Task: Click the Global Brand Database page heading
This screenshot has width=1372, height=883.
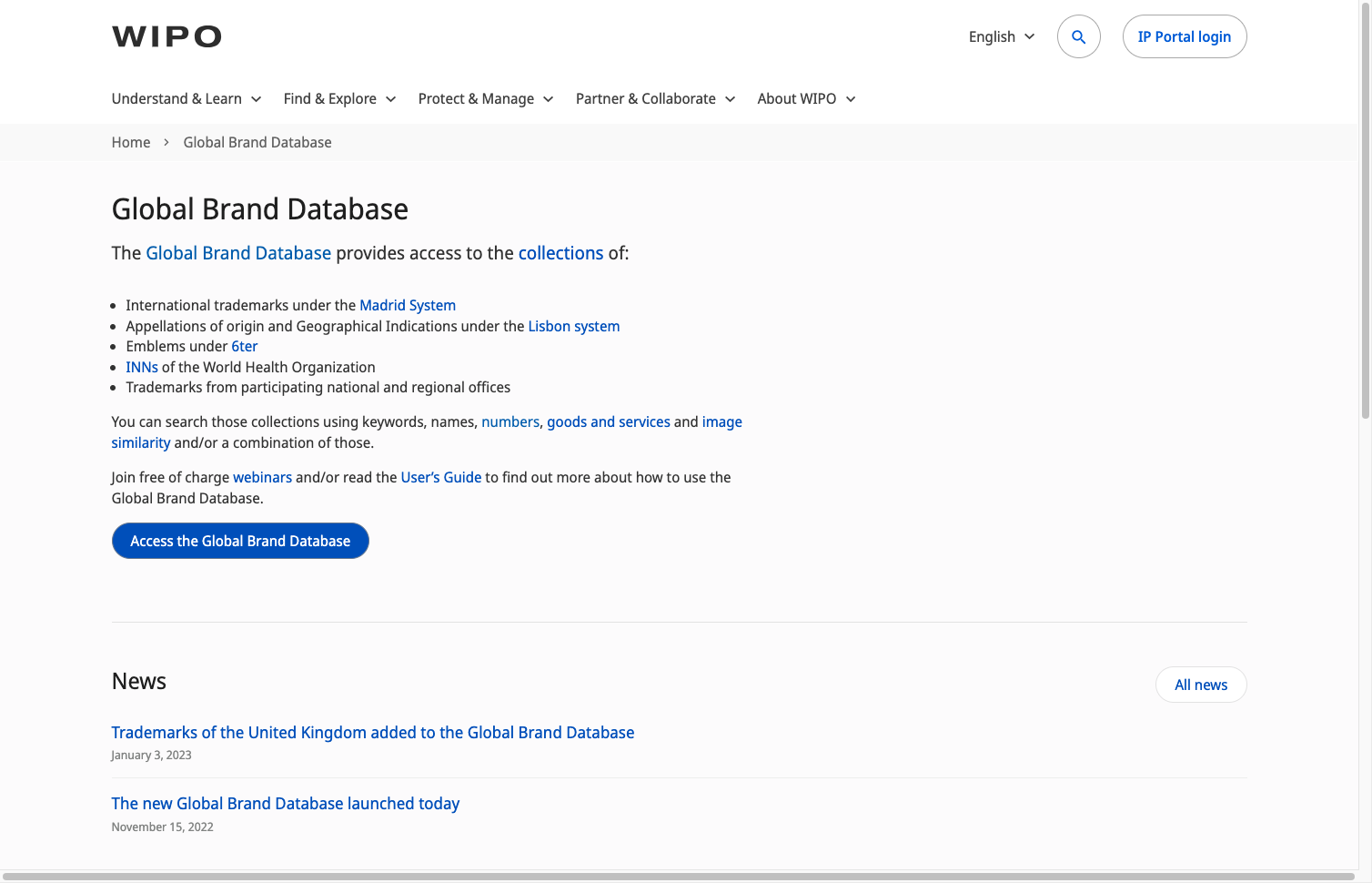Action: (260, 209)
